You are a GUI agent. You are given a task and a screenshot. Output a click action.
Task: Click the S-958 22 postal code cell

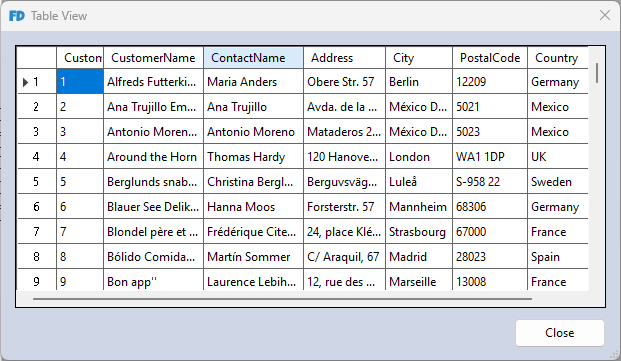(x=490, y=182)
